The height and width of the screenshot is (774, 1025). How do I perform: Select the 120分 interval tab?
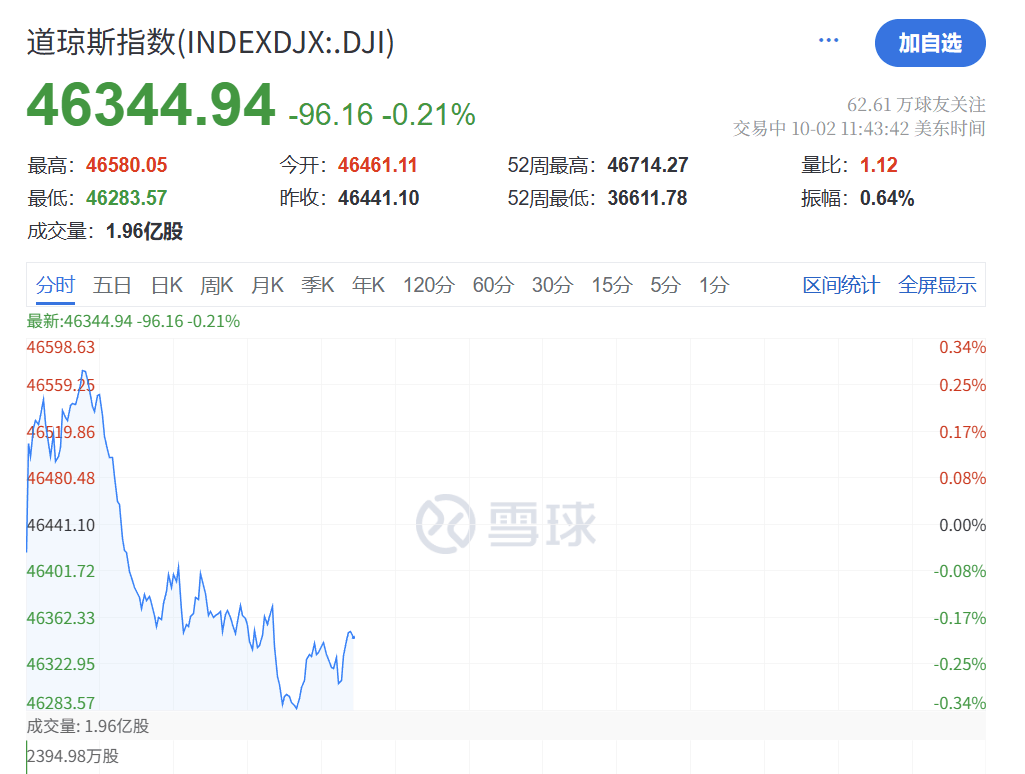(428, 285)
